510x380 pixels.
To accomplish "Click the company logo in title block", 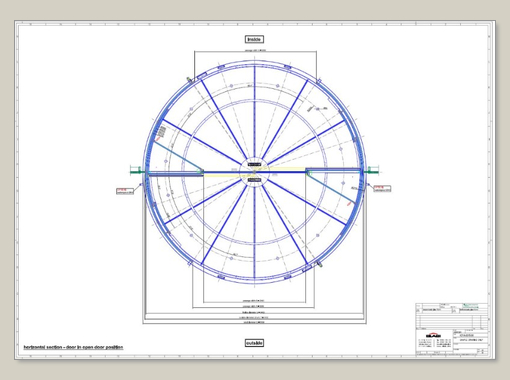I will (433, 335).
